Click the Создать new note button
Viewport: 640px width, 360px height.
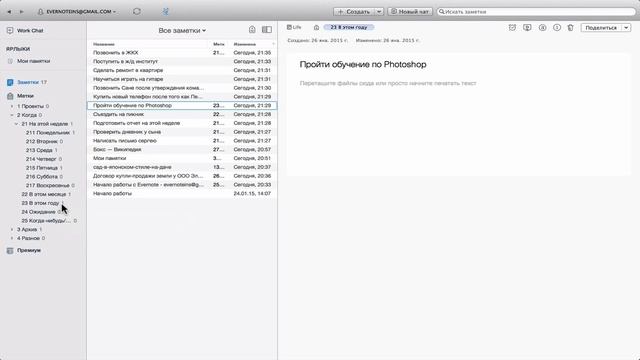[354, 12]
